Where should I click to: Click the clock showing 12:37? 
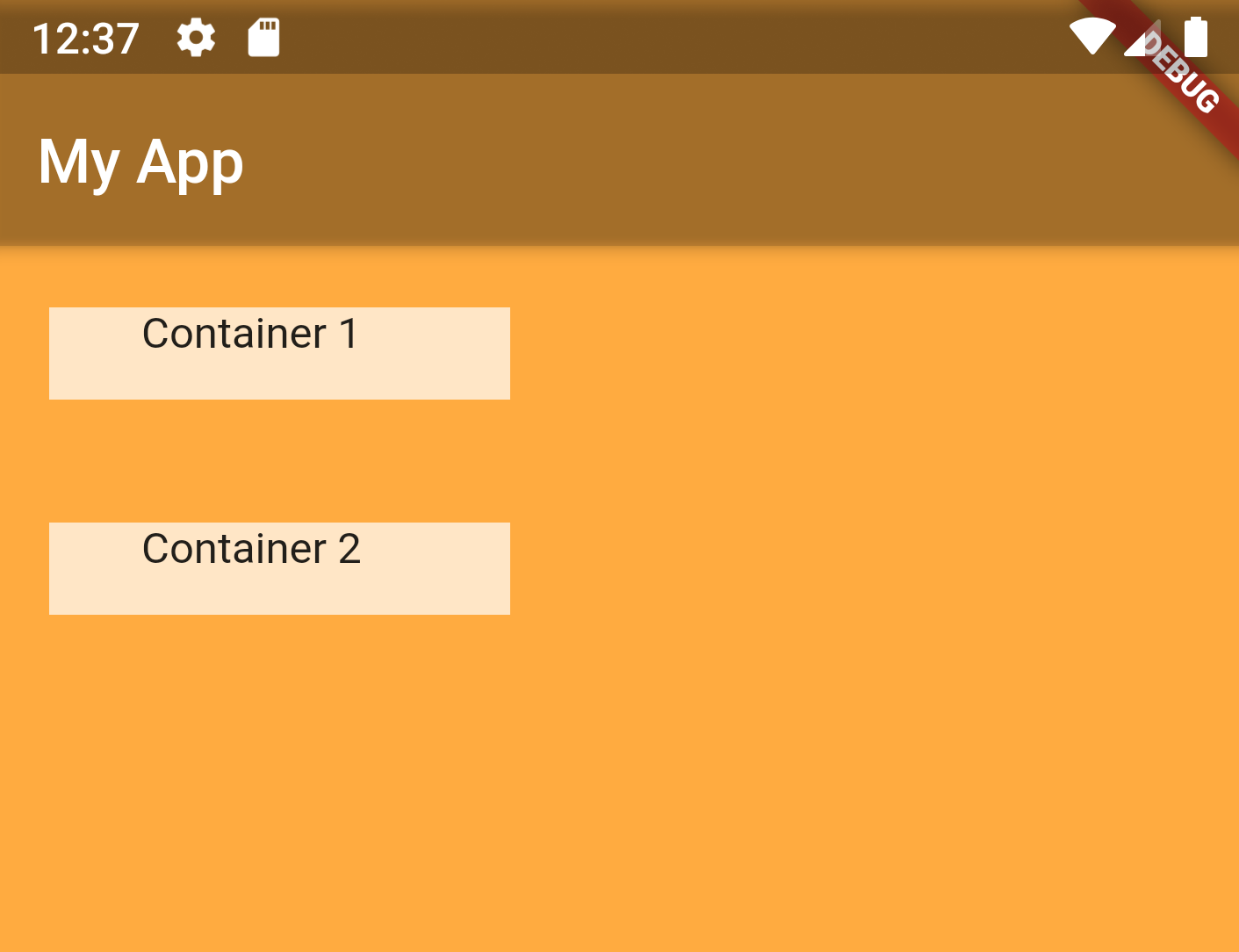coord(84,37)
